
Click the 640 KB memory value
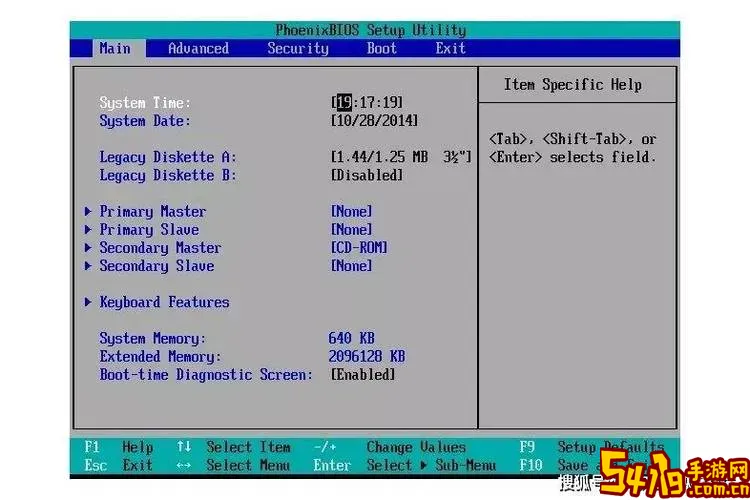click(352, 338)
